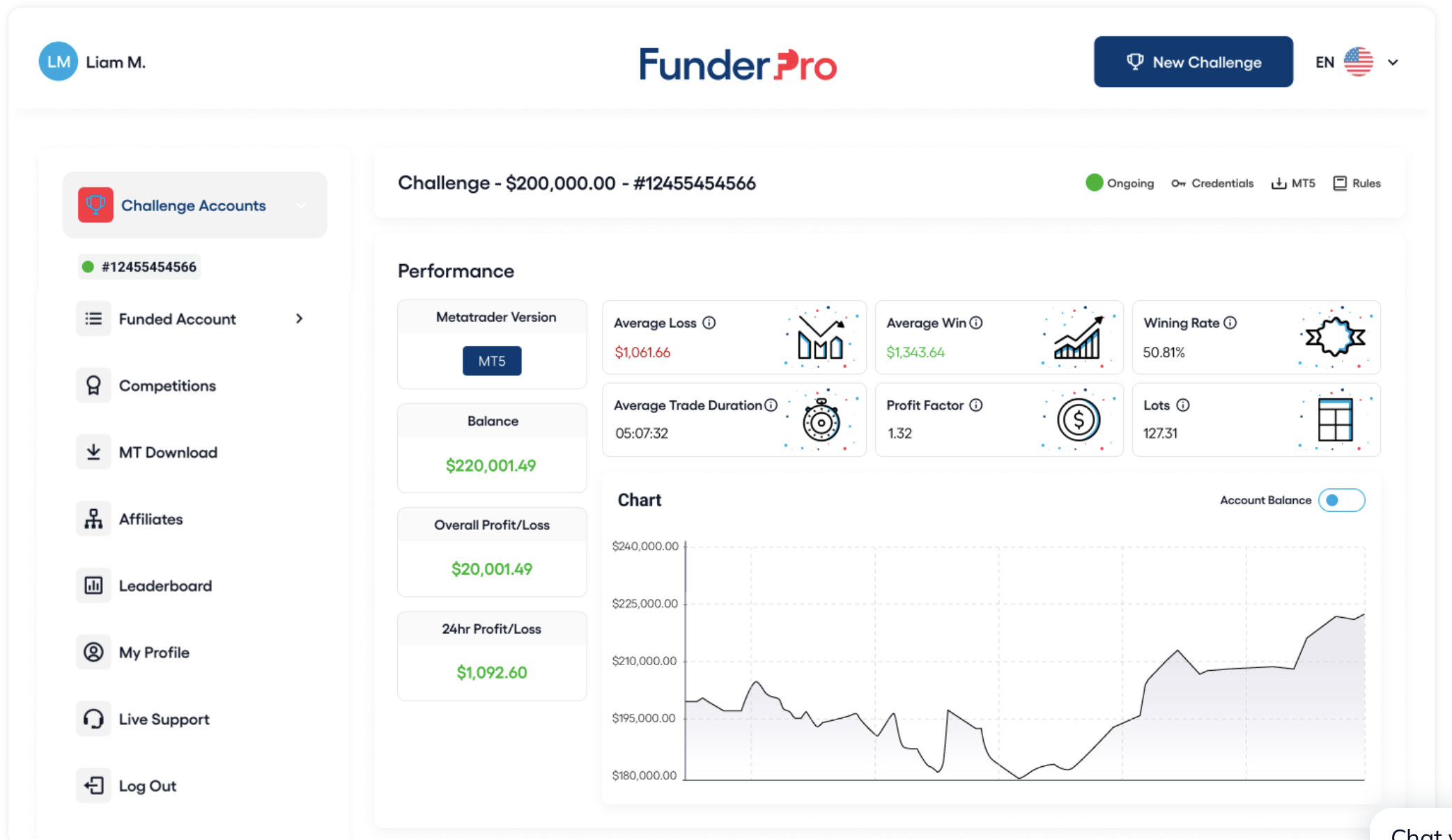Click the trade duration value 05:07:32
1452x840 pixels.
point(642,433)
